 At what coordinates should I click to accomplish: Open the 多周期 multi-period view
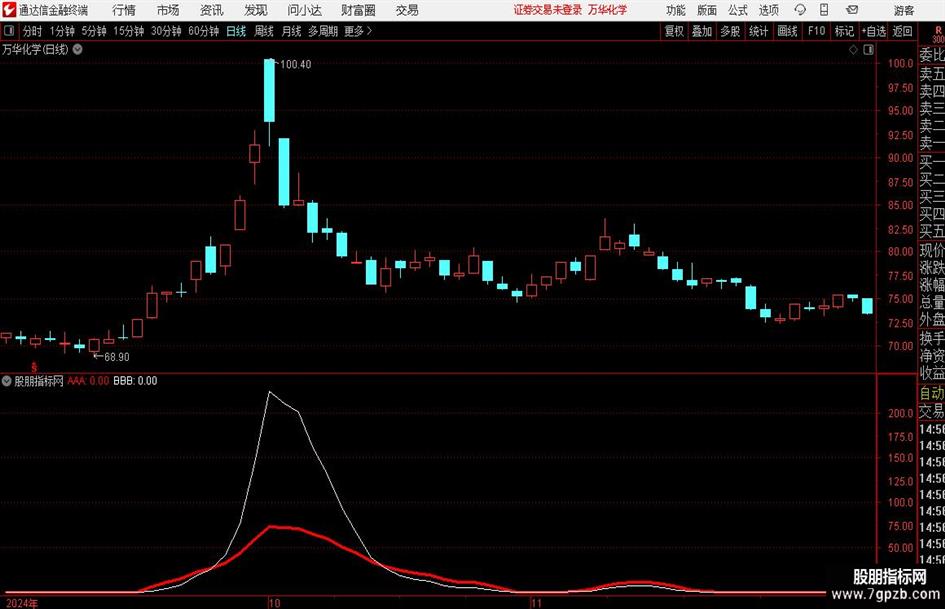tap(323, 31)
